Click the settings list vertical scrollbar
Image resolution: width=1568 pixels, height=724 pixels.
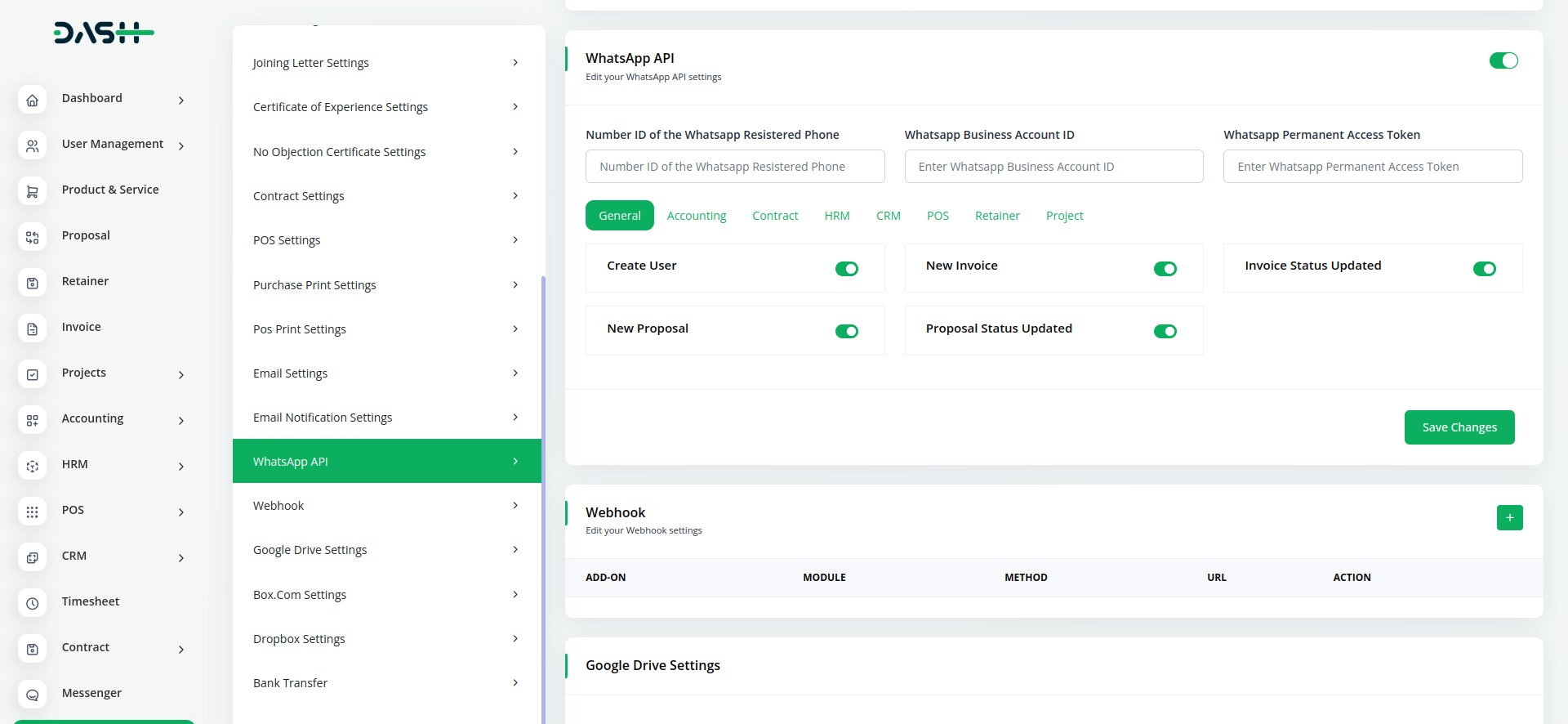pyautogui.click(x=543, y=490)
